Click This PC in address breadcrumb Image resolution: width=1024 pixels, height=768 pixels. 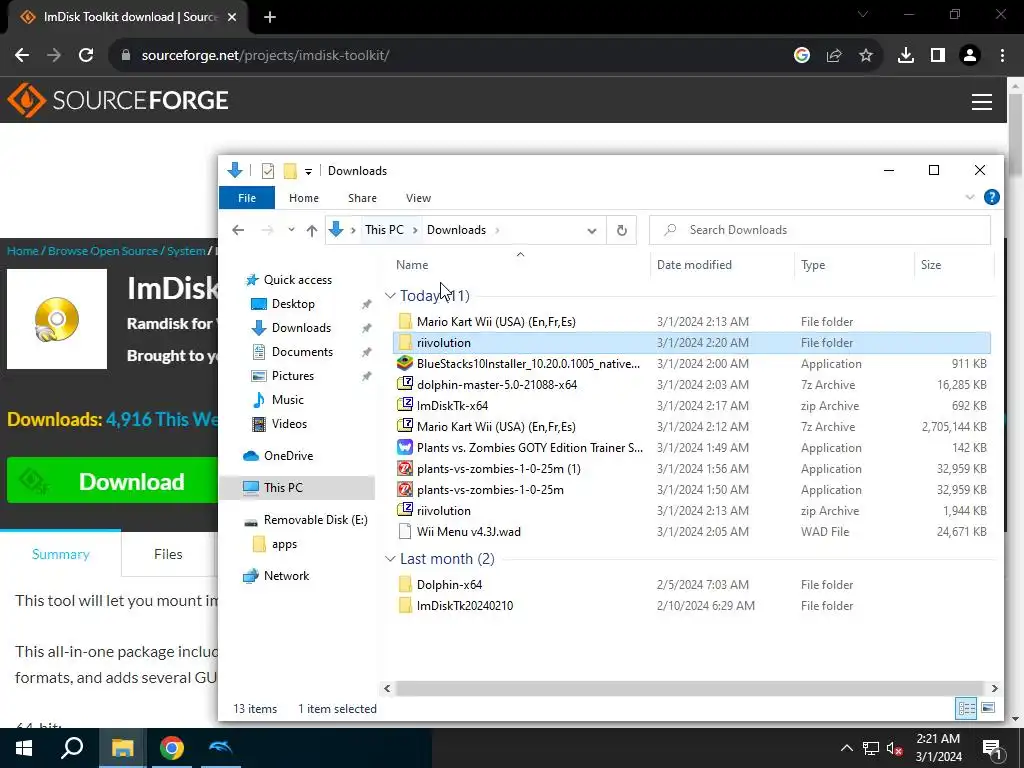tap(384, 230)
